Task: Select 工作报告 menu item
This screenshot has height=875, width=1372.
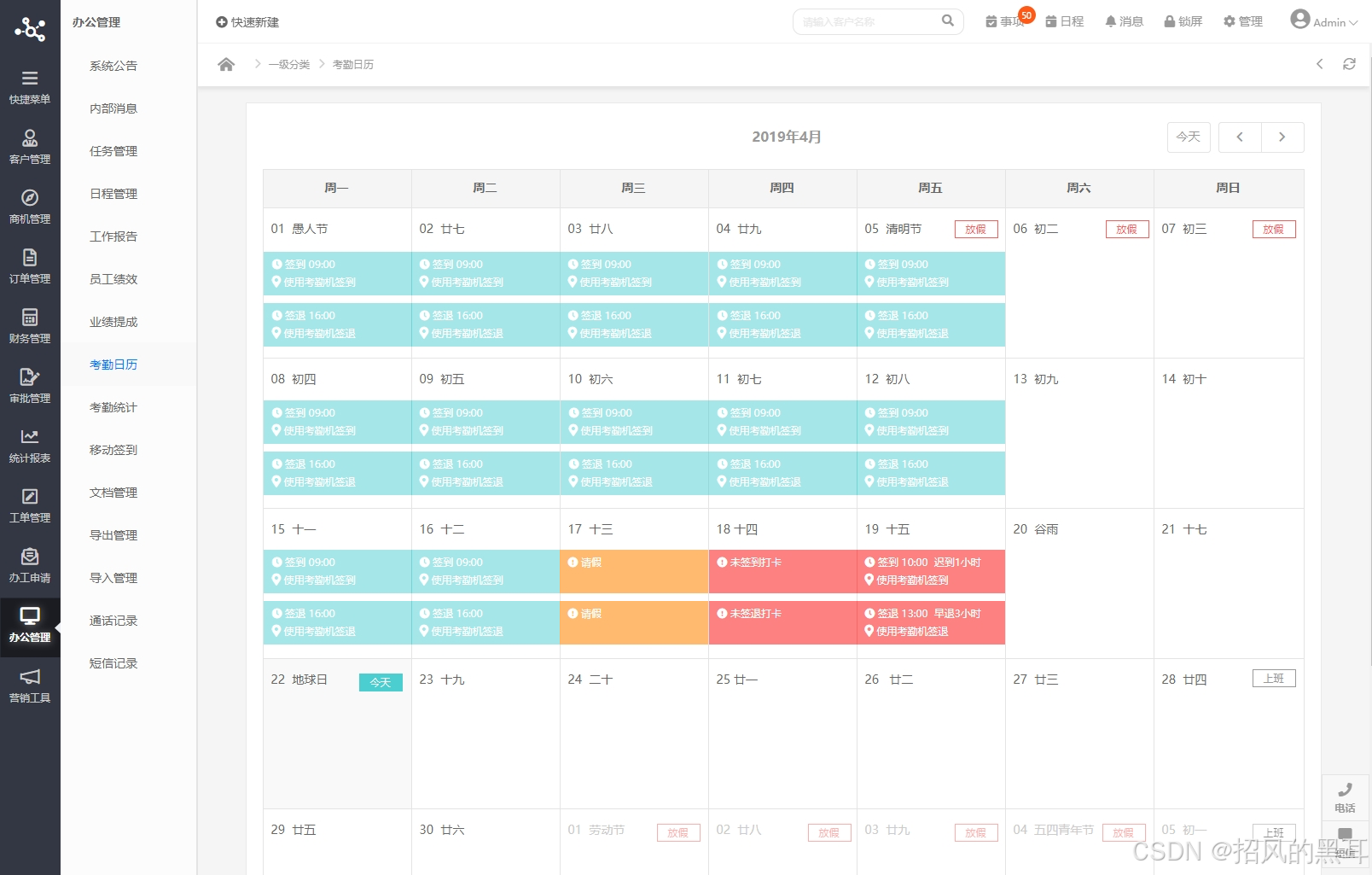Action: 113,236
